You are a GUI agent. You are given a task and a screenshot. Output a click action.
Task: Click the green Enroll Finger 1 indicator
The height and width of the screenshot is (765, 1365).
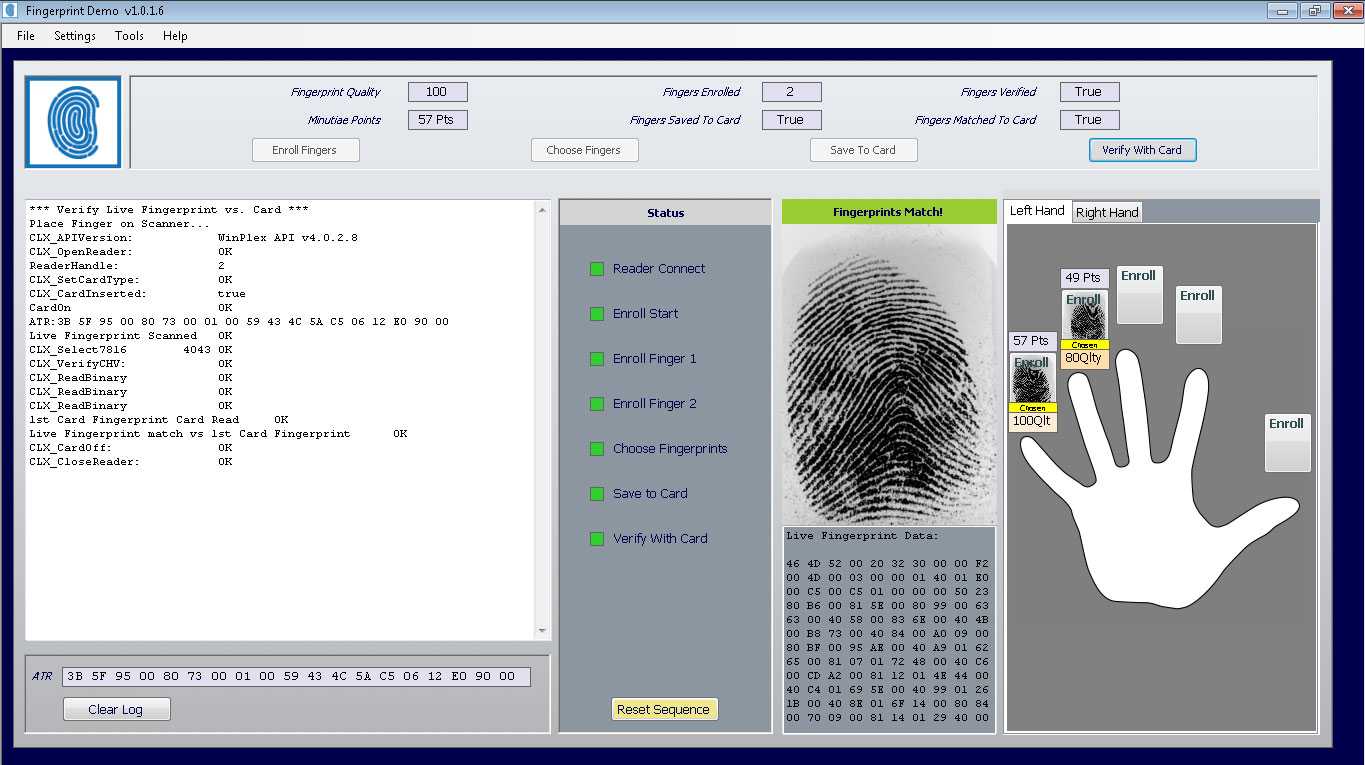(597, 359)
